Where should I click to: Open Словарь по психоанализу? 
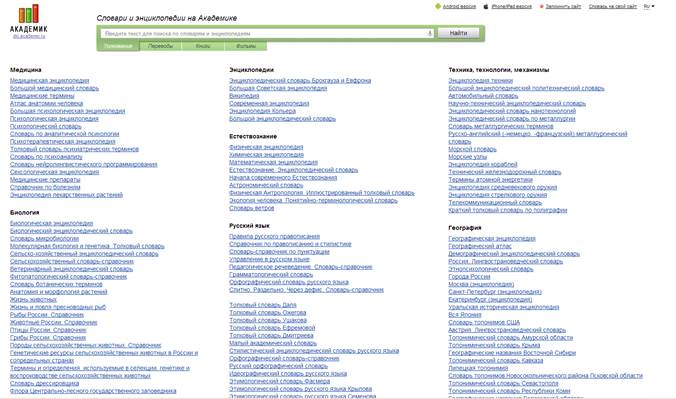(46, 157)
